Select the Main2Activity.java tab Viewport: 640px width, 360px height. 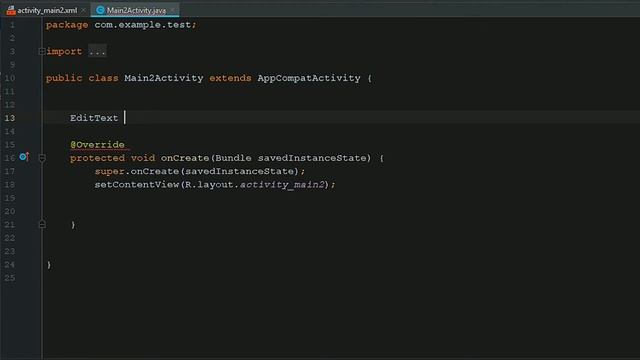pyautogui.click(x=136, y=10)
